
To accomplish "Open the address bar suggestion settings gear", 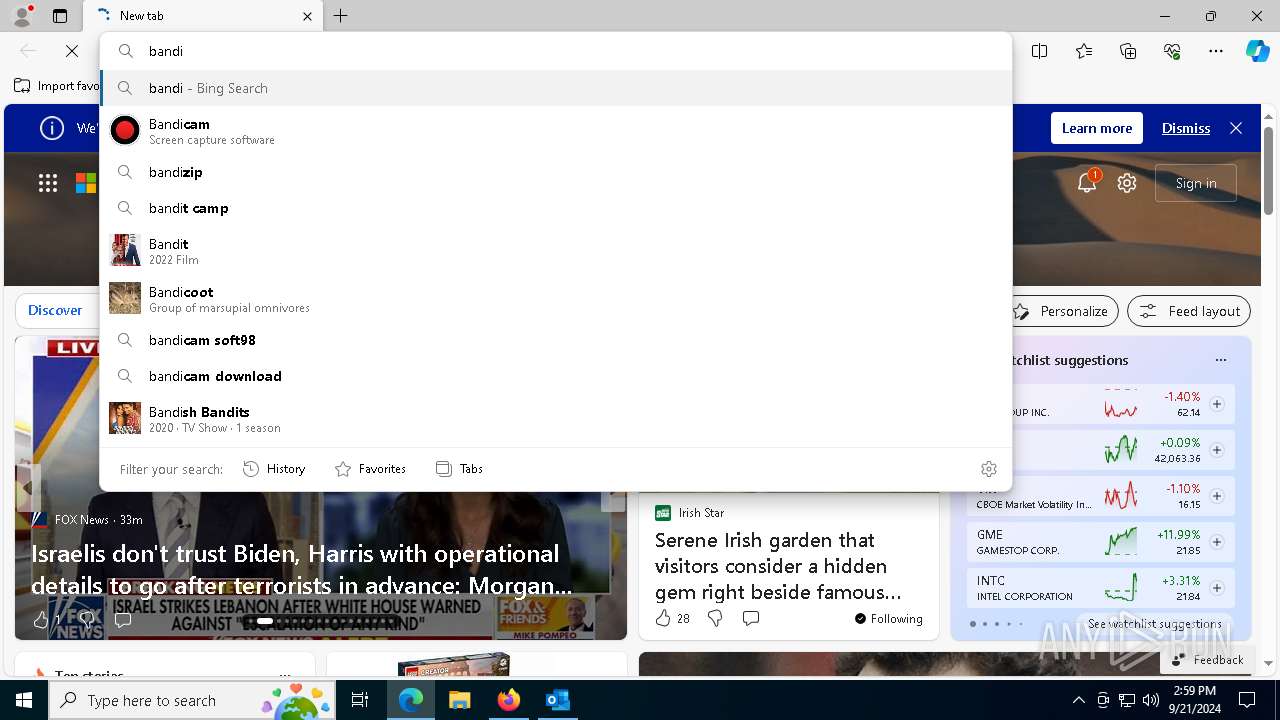I will tap(989, 469).
